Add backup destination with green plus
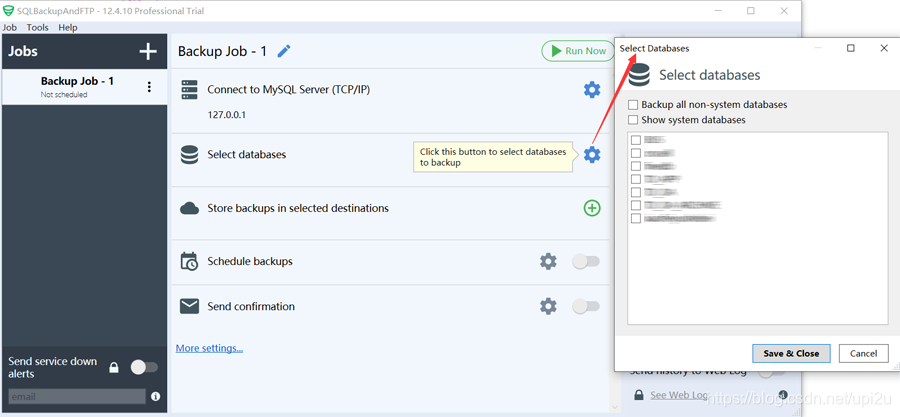The image size is (900, 417). tap(592, 208)
